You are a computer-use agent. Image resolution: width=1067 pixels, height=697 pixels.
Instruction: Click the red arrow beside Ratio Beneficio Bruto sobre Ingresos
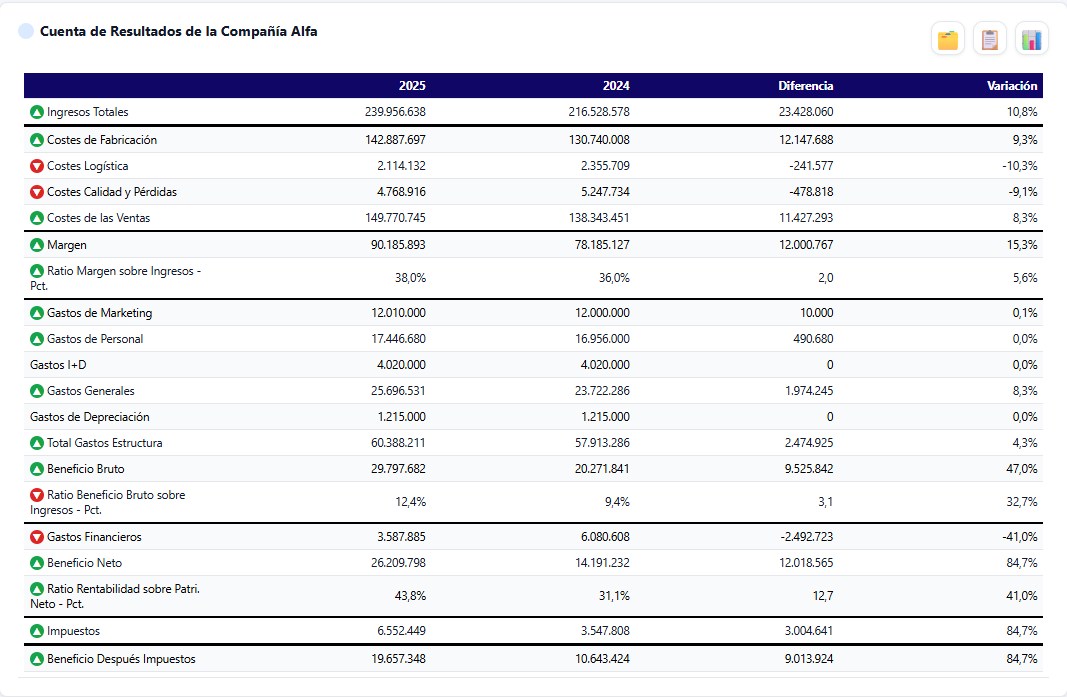pyautogui.click(x=37, y=495)
